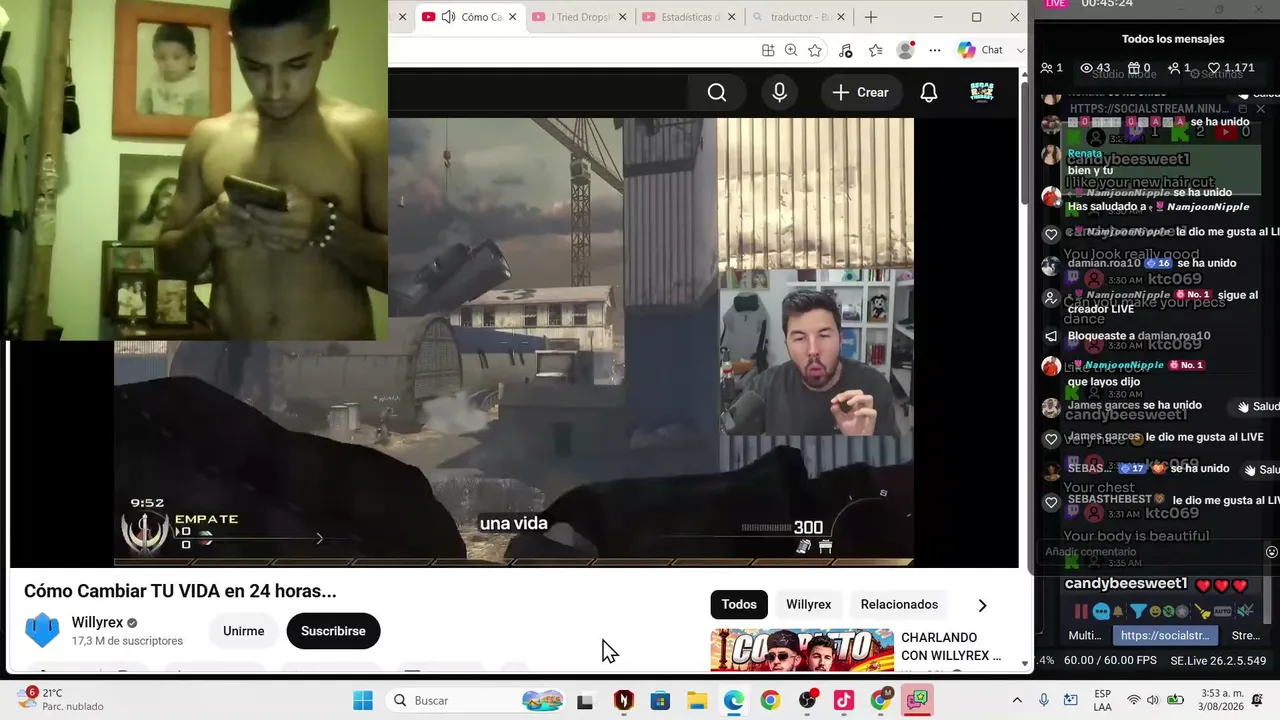
Task: Click the taskbar microphone tray icon
Action: 1044,700
